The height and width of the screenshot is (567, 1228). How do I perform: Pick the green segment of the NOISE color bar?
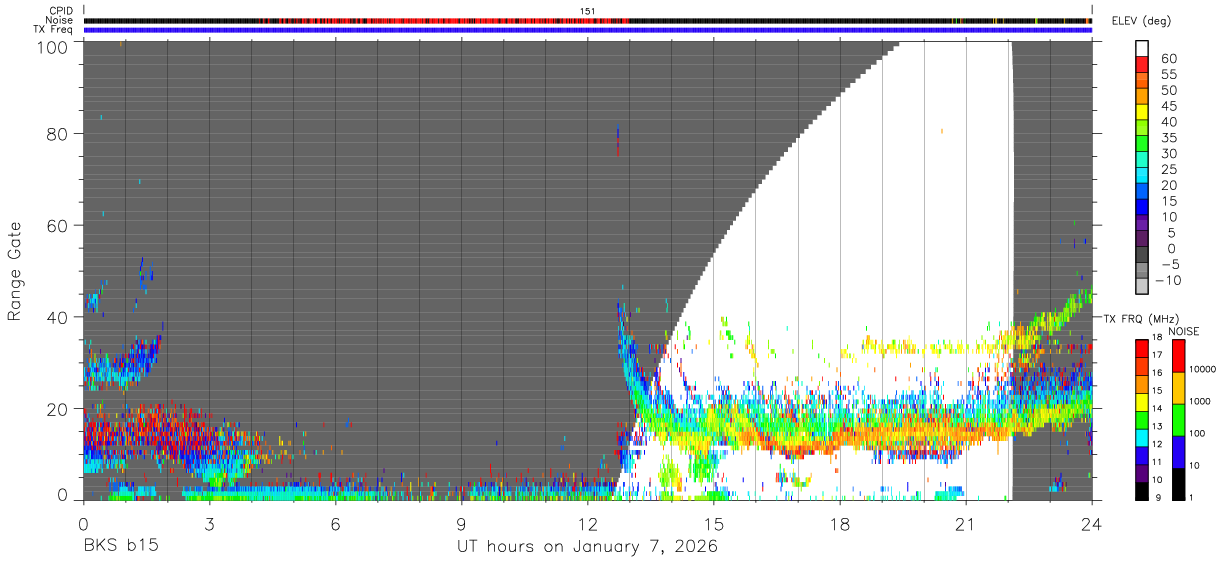(x=1179, y=419)
